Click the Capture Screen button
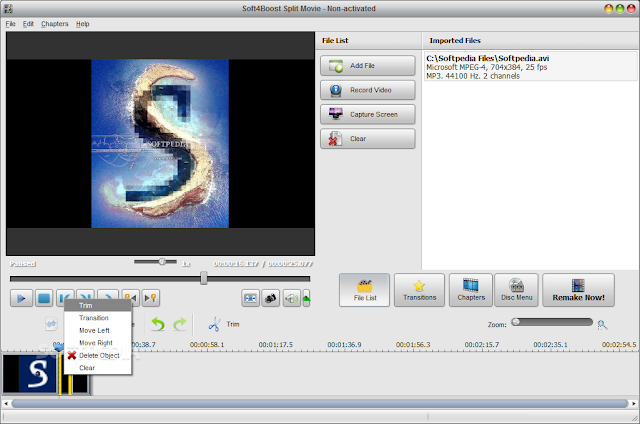The width and height of the screenshot is (640, 424). 368,115
